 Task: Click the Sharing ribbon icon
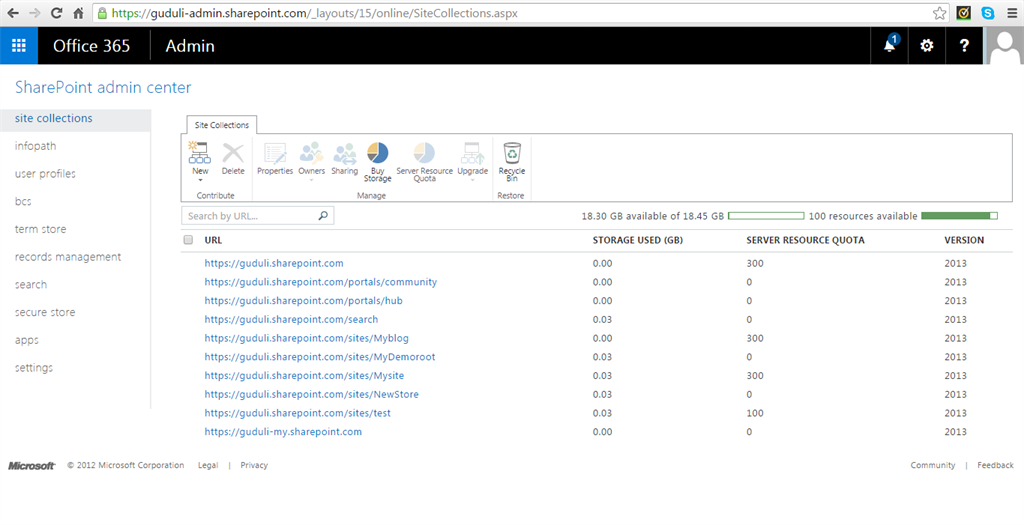tap(344, 159)
